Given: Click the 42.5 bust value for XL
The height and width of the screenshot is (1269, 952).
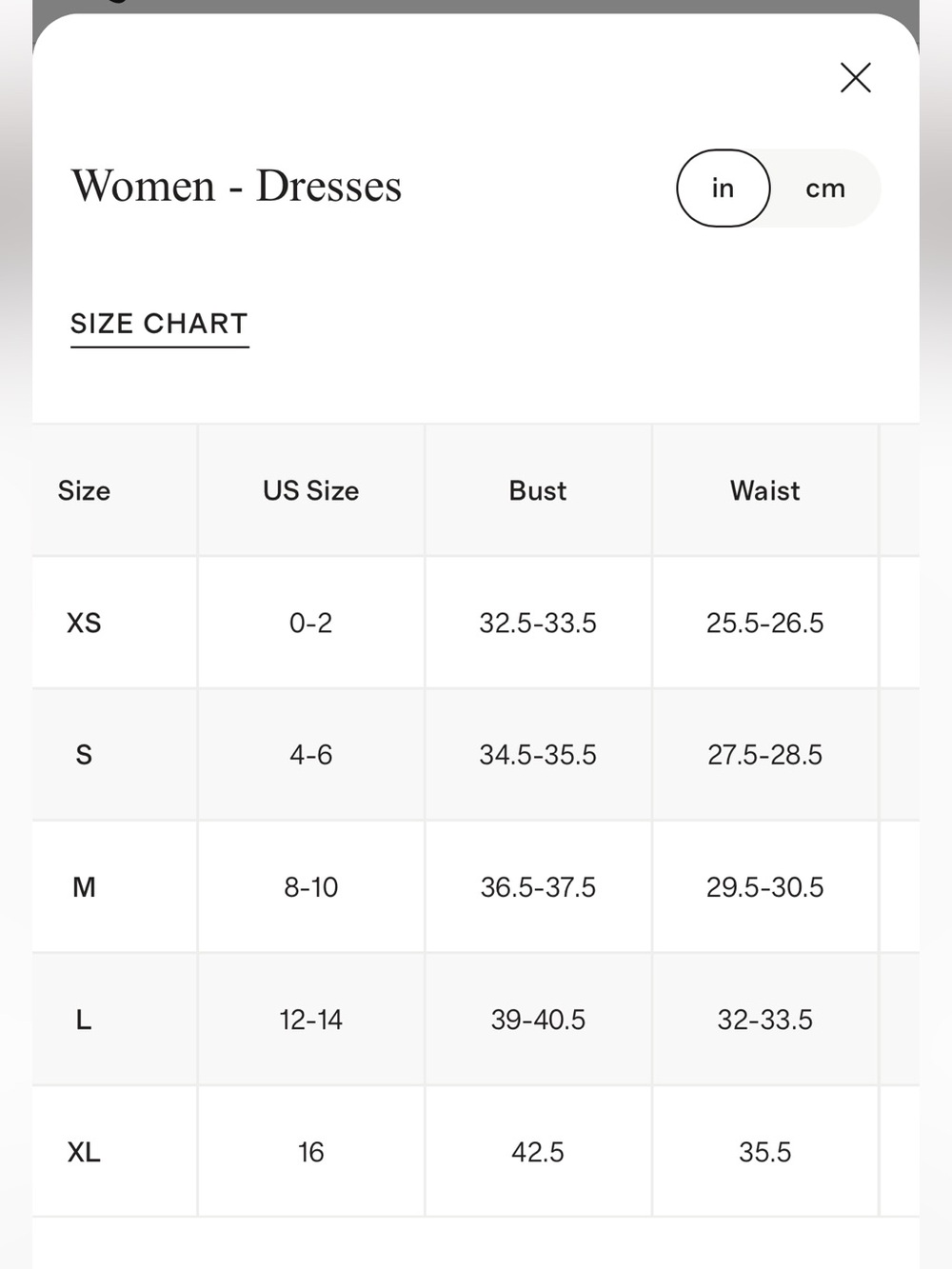Looking at the screenshot, I should click(538, 1152).
